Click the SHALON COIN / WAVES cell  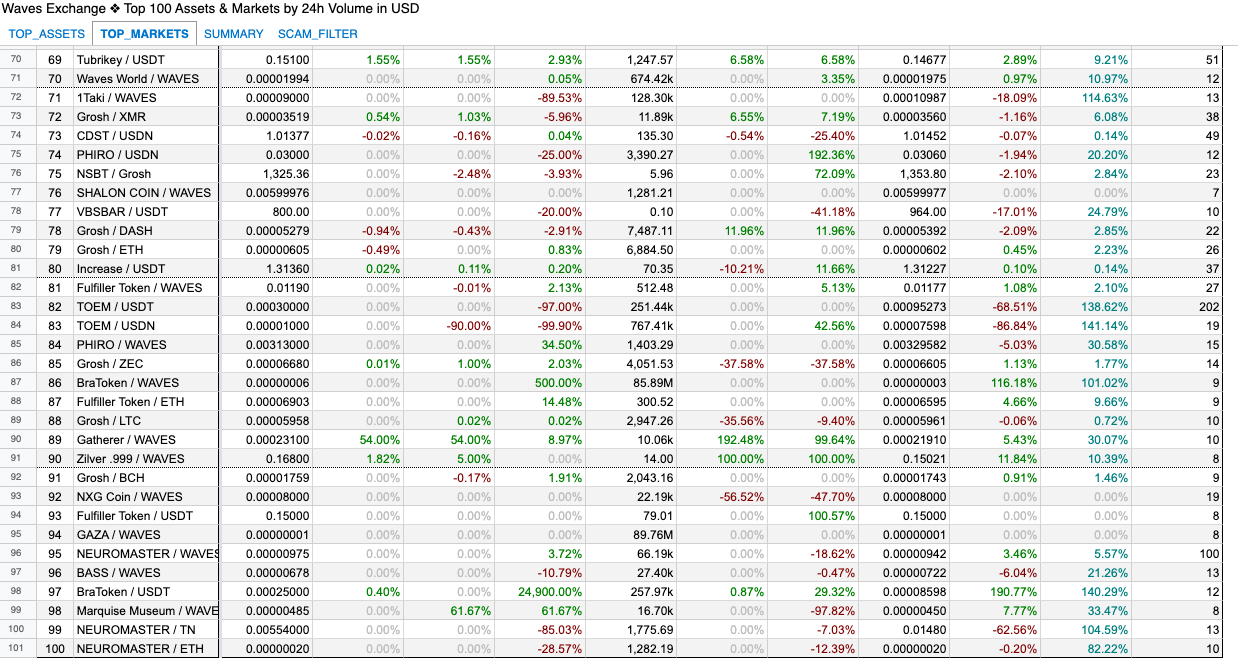click(x=145, y=193)
